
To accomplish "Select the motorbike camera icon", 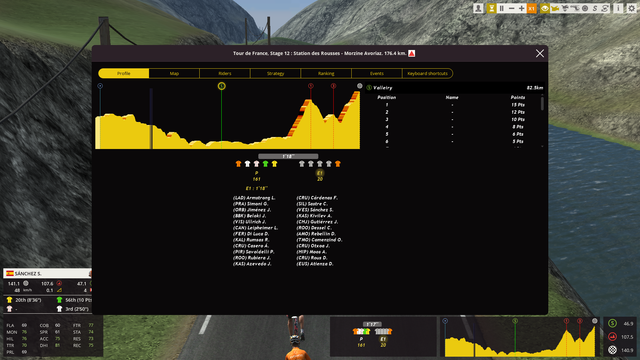I will 565,8.
